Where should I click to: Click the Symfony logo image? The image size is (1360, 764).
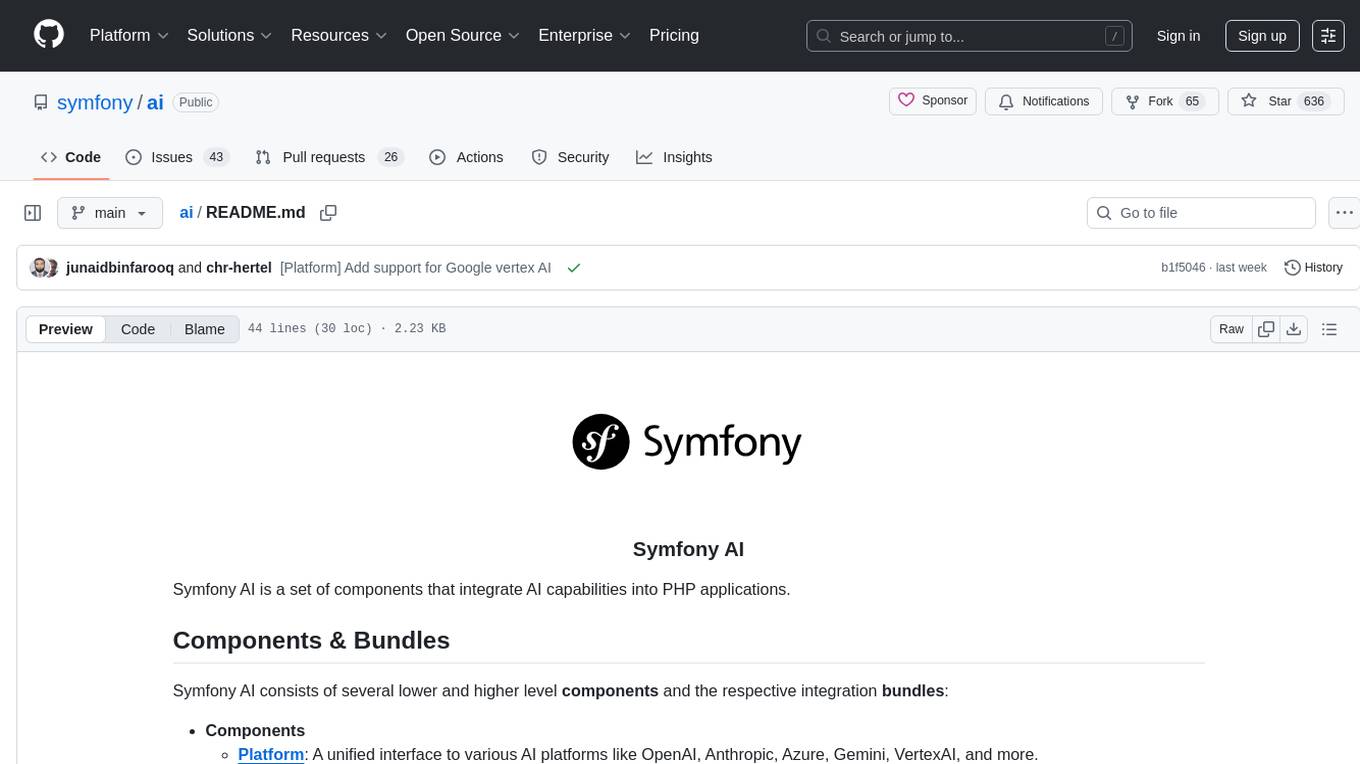click(x=687, y=442)
